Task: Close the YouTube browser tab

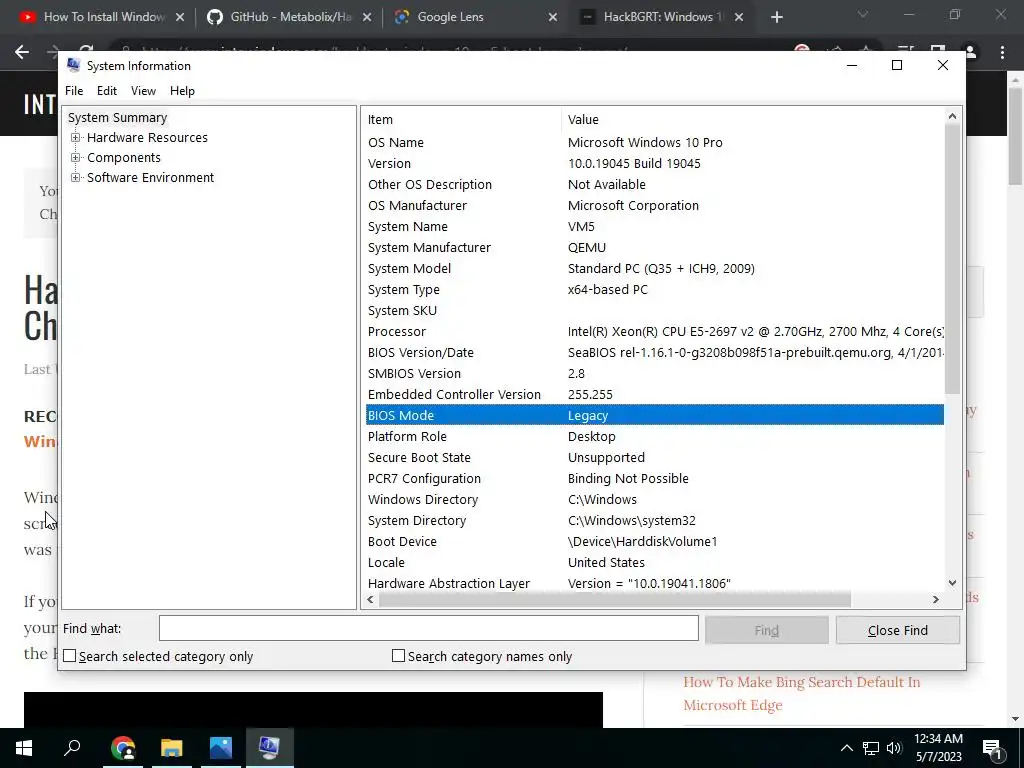Action: tap(180, 18)
